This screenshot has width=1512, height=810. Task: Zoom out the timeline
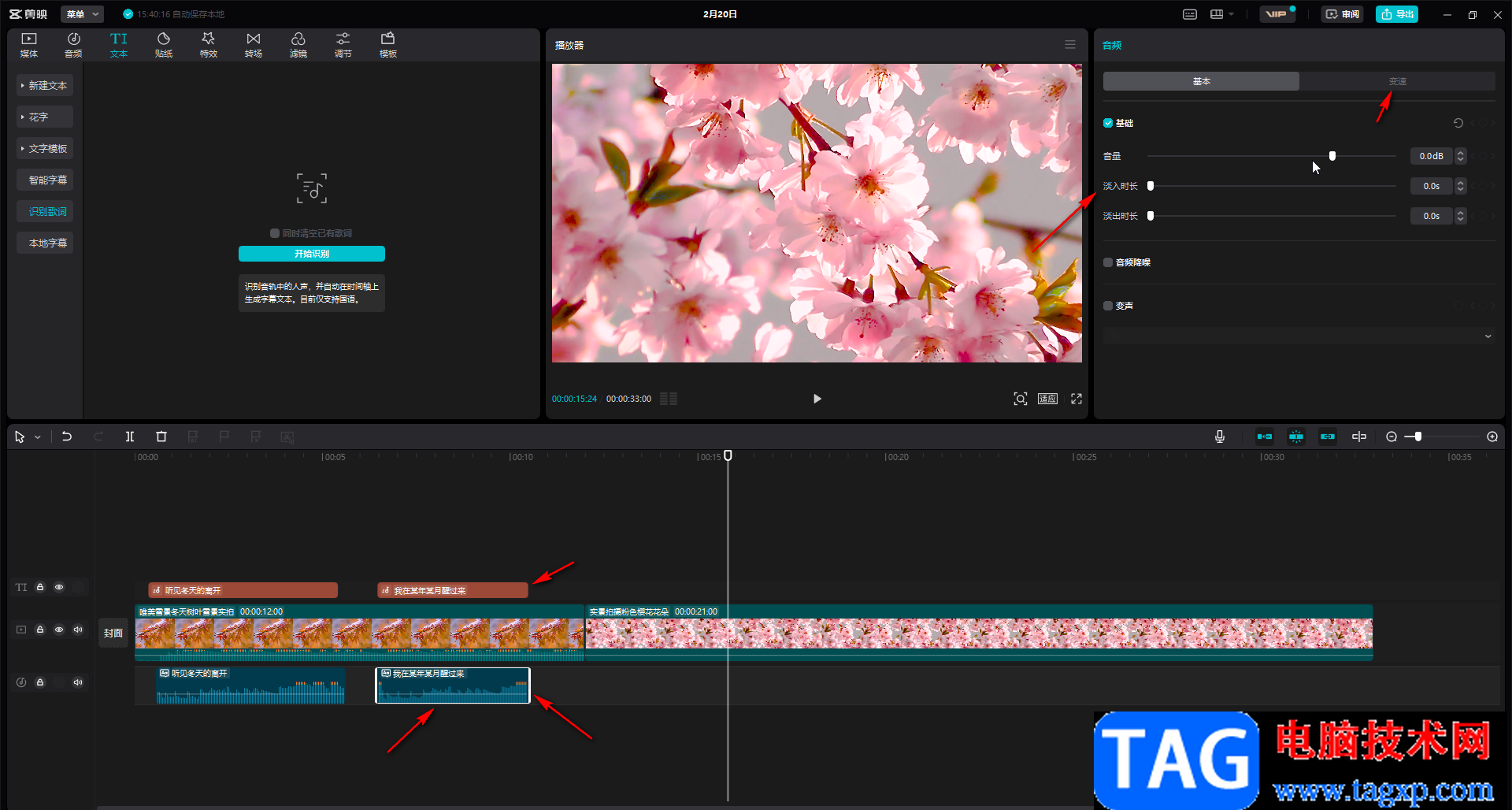(x=1392, y=437)
